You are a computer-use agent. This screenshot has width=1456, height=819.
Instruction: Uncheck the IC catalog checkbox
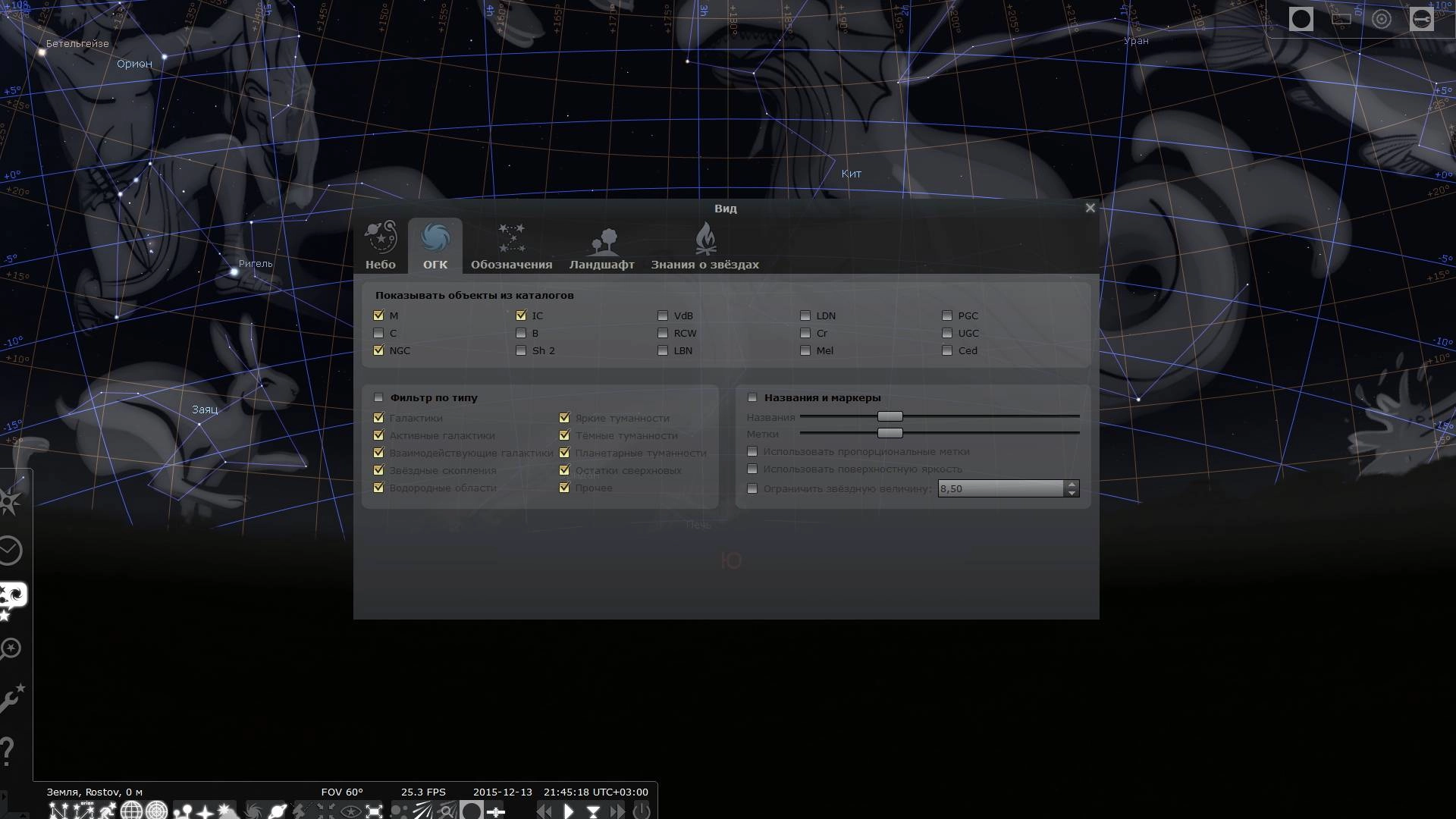click(521, 315)
